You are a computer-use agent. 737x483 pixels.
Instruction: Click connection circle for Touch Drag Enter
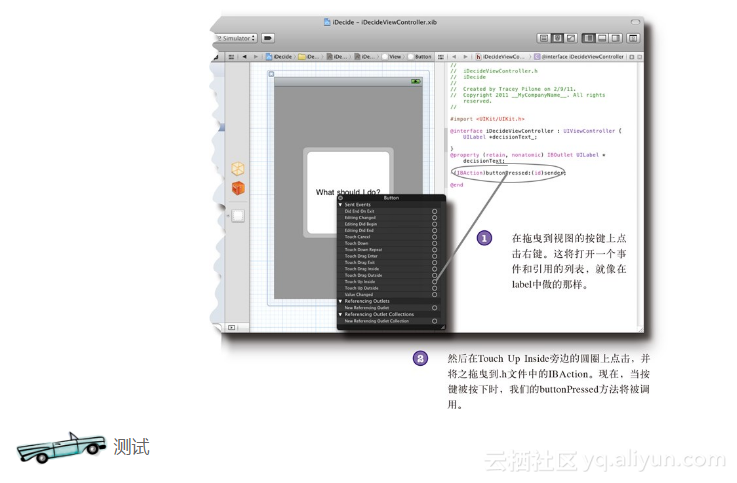pos(434,256)
